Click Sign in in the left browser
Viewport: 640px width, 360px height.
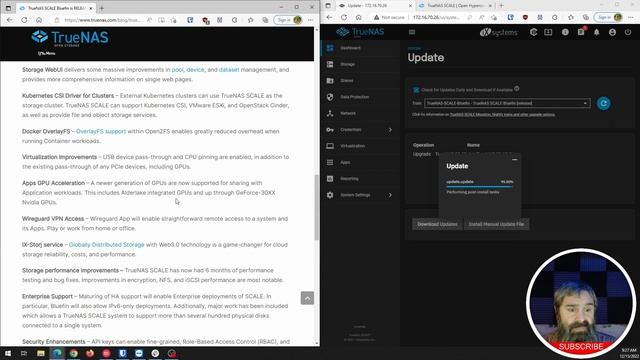point(288,20)
